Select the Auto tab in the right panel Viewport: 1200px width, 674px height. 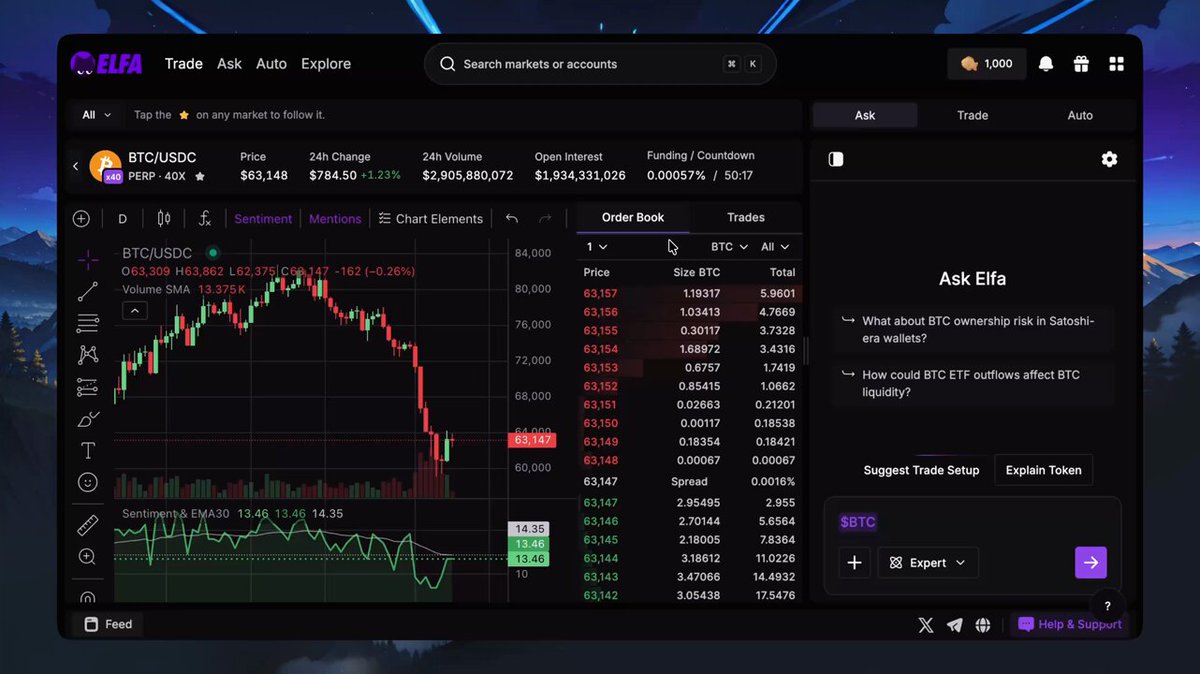click(1080, 115)
